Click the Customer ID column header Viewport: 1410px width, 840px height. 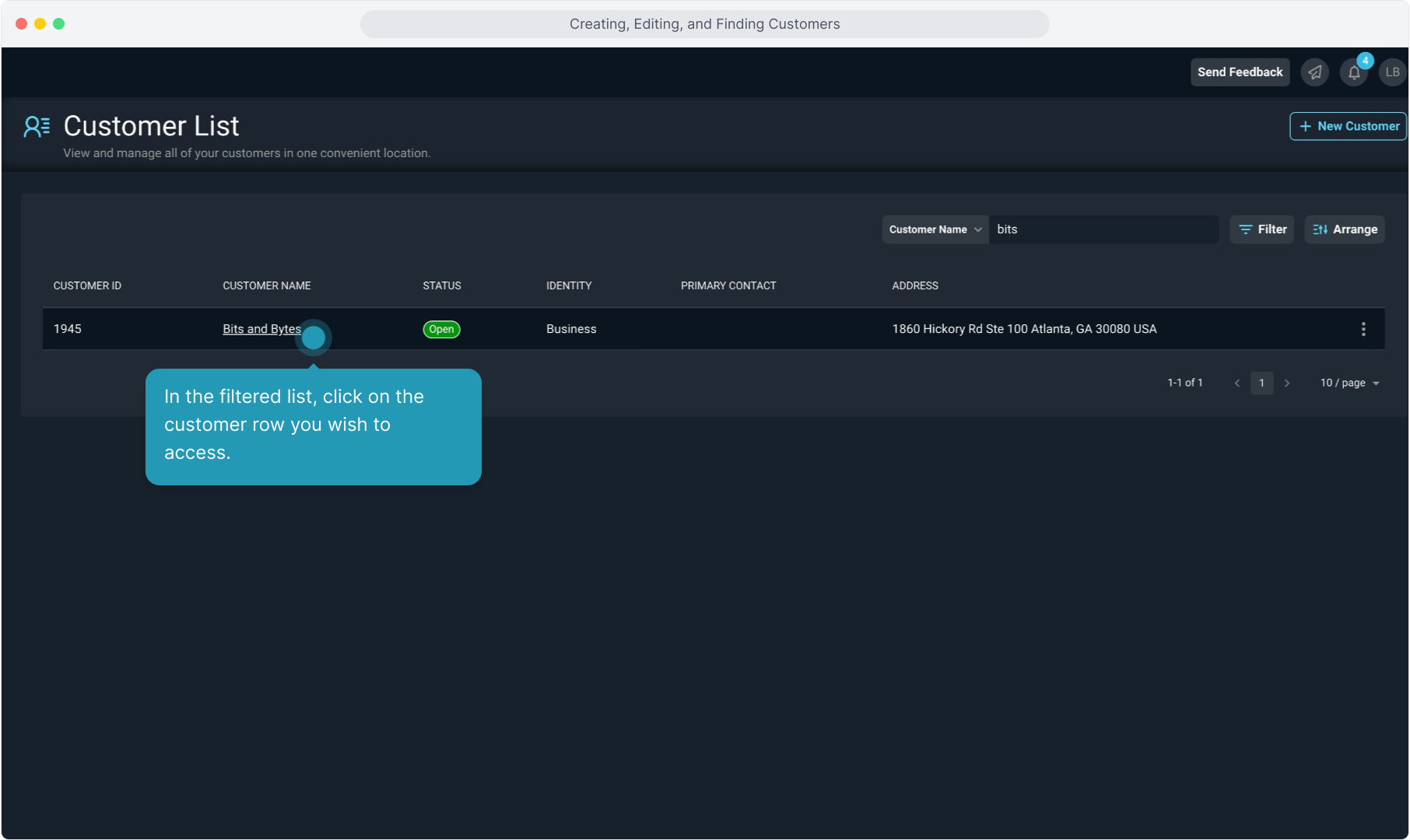[x=87, y=285]
